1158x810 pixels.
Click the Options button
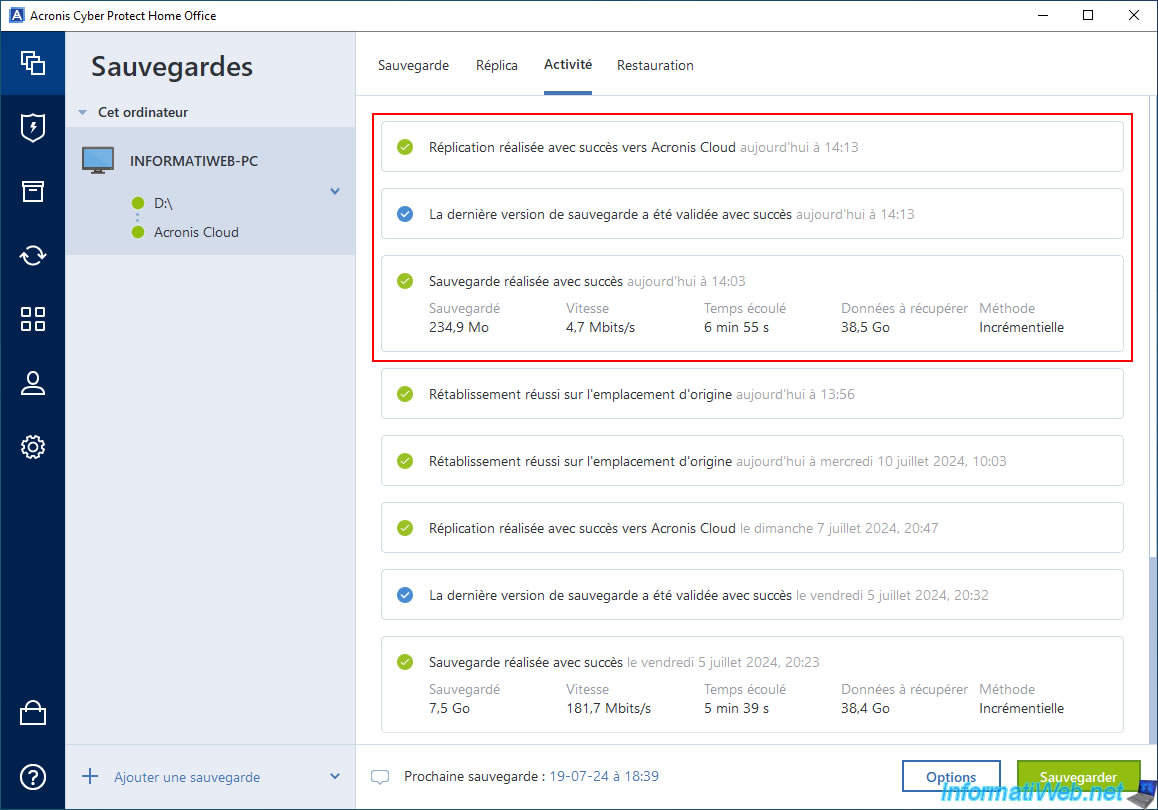pyautogui.click(x=951, y=777)
